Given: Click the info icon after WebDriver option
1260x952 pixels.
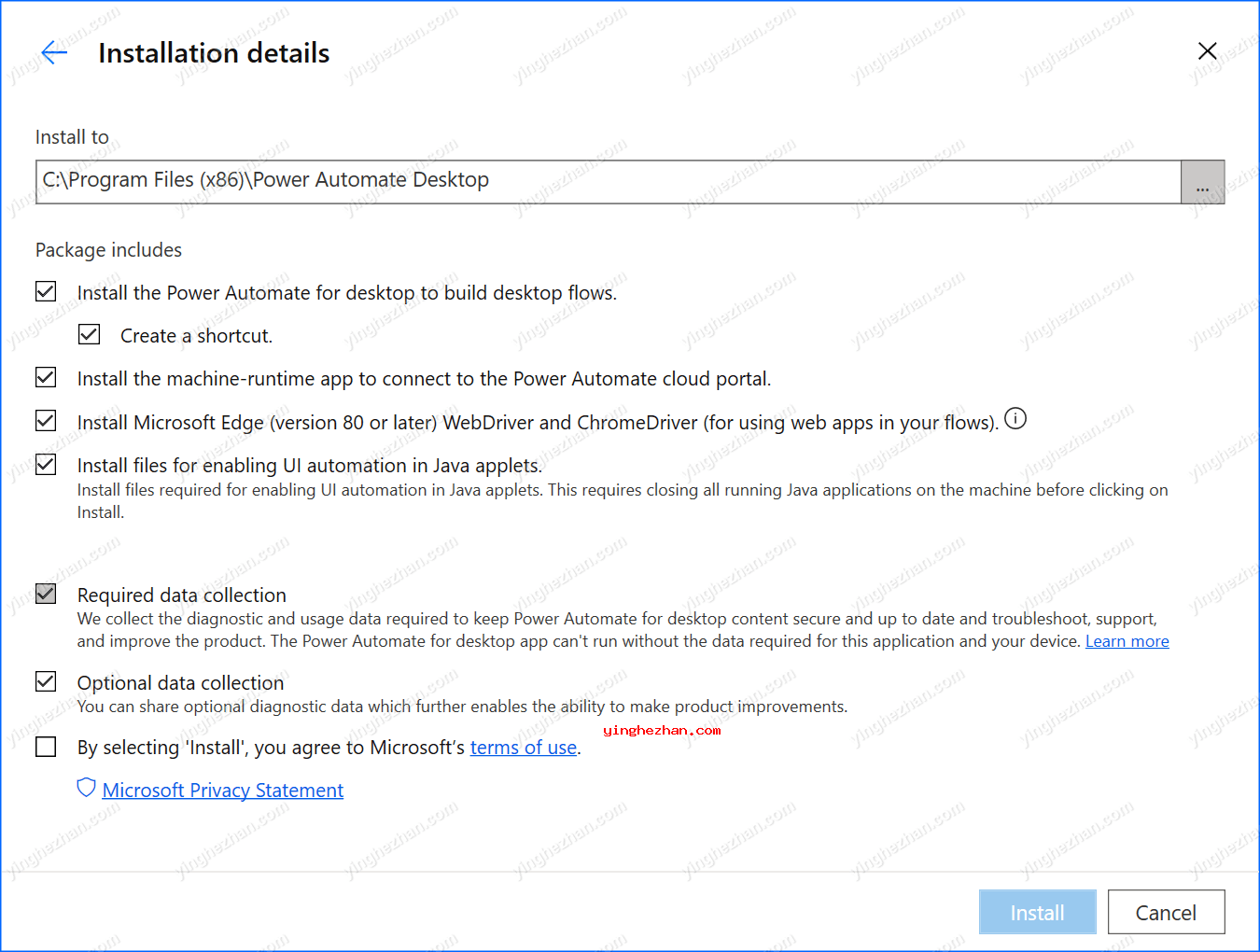Looking at the screenshot, I should 1015,419.
